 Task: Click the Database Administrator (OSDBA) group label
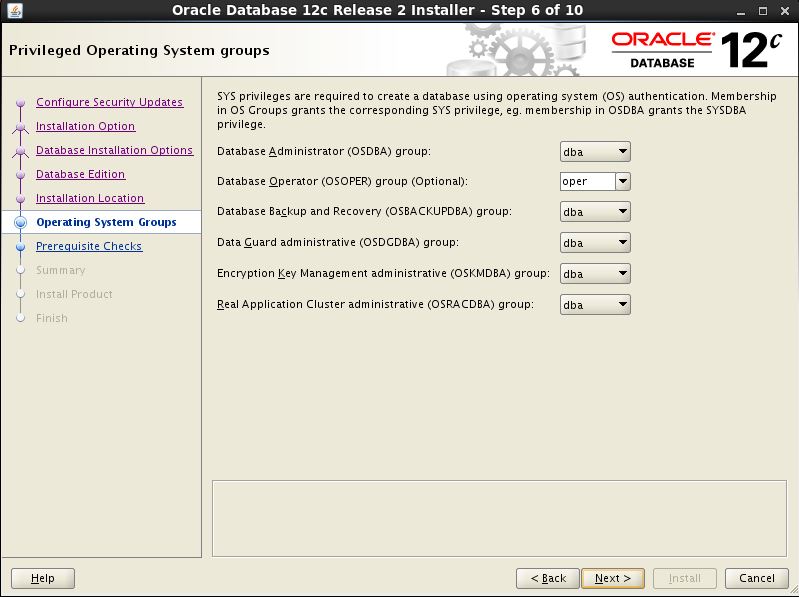click(324, 151)
